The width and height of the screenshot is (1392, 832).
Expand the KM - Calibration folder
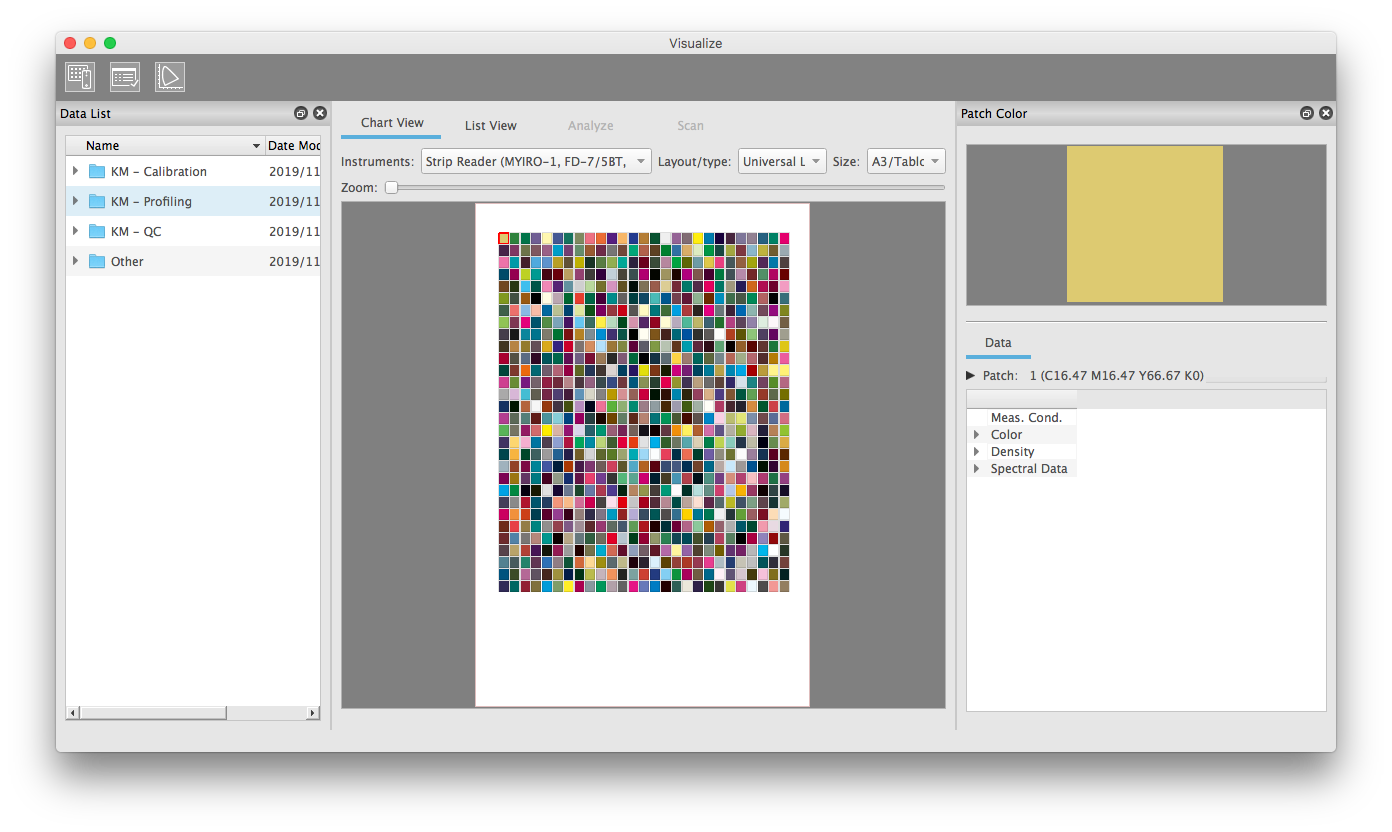tap(76, 172)
